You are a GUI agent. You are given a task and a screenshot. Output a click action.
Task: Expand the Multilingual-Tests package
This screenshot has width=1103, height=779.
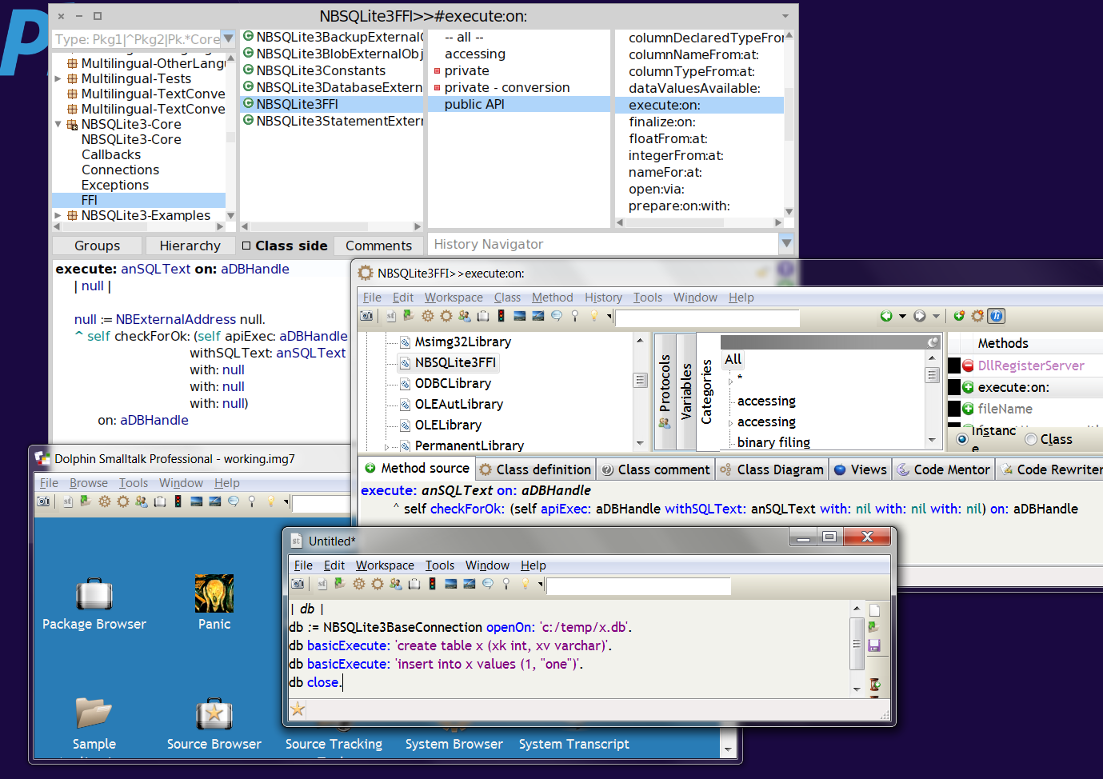click(58, 79)
